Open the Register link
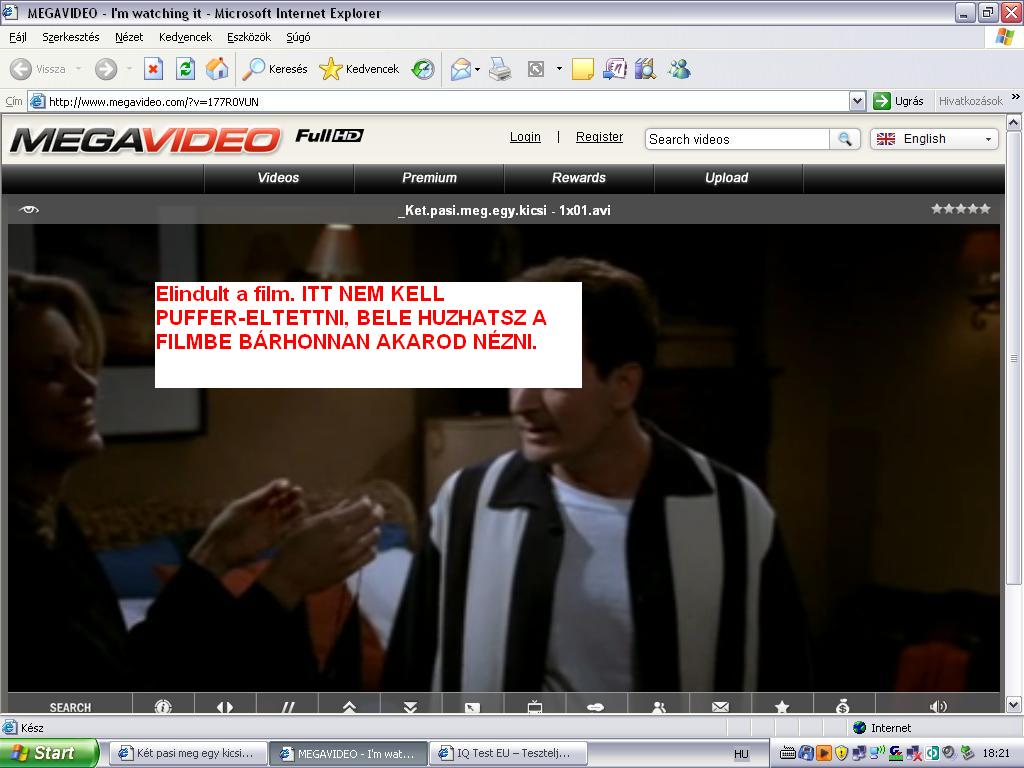1024x768 pixels. click(600, 136)
